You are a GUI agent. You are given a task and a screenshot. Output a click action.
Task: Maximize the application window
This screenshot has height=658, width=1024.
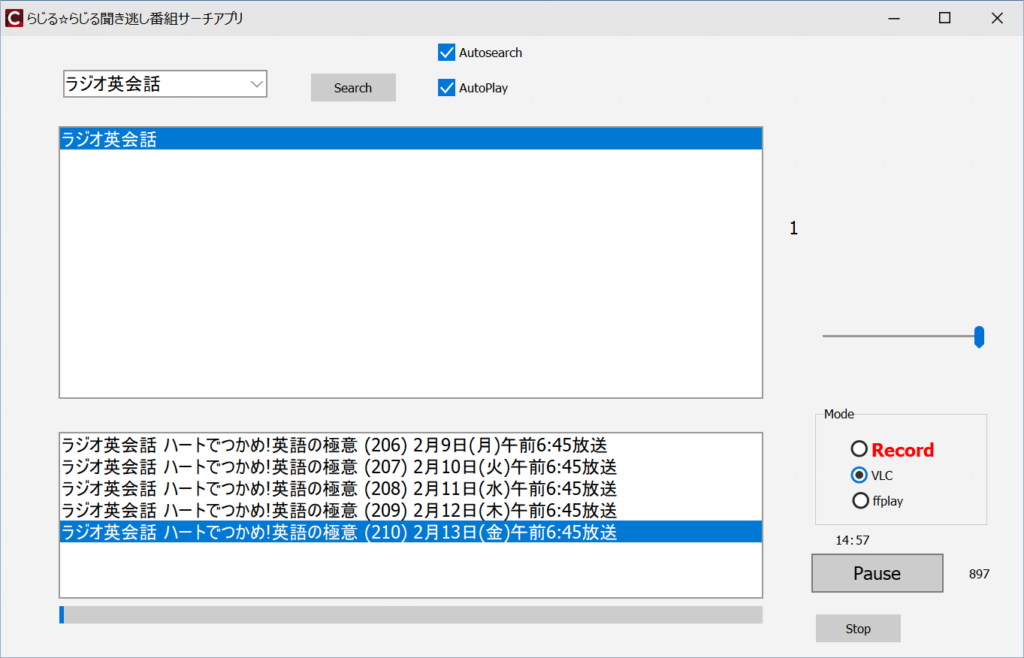pyautogui.click(x=944, y=18)
